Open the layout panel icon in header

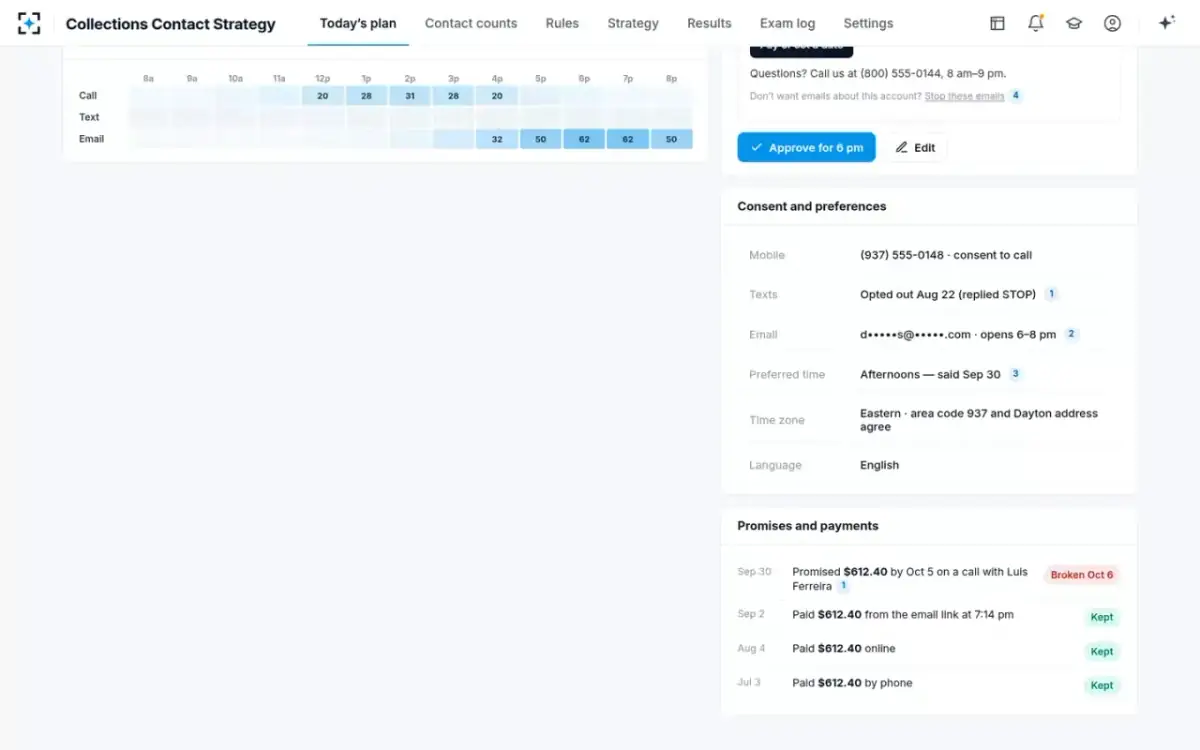click(997, 23)
